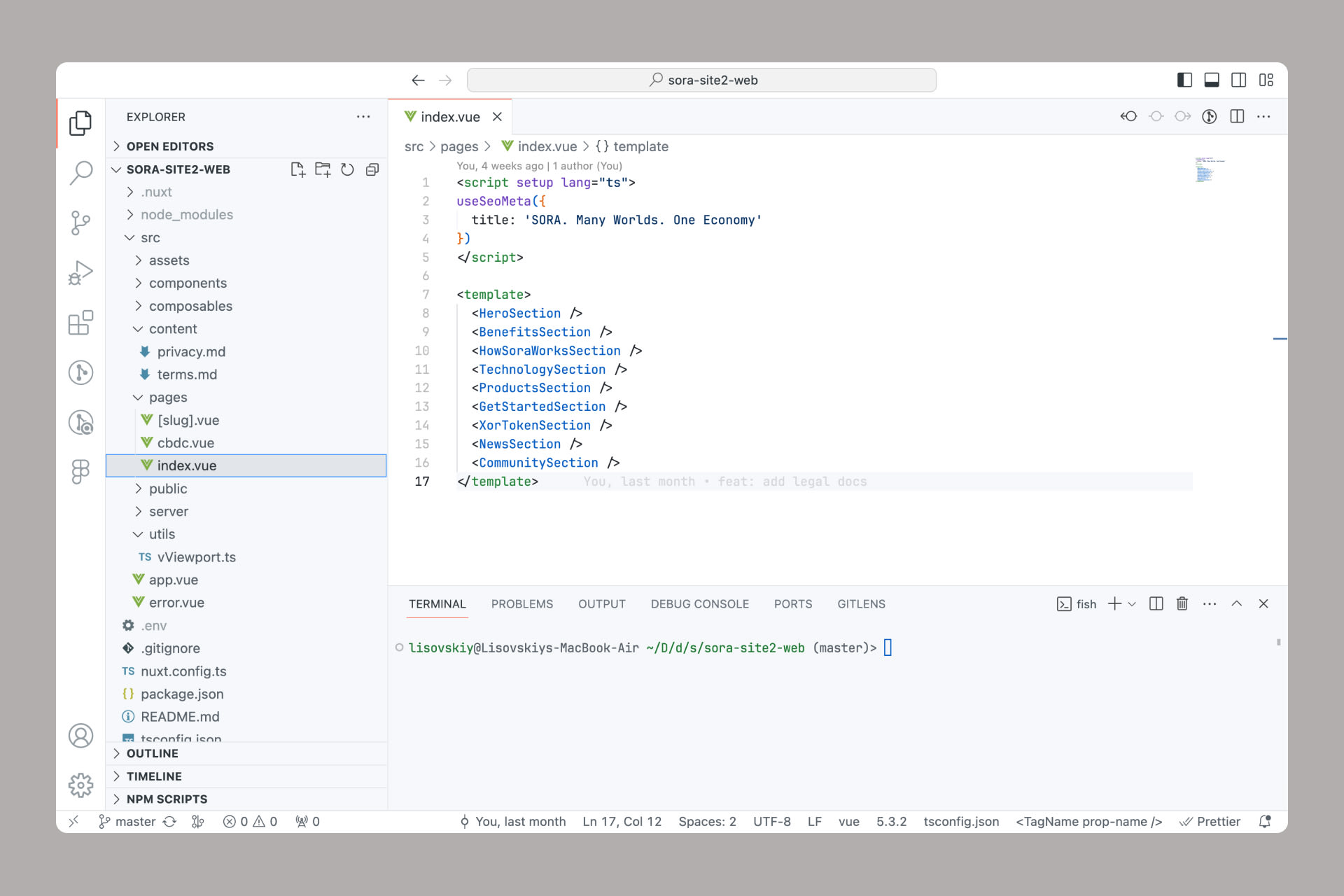1344x896 pixels.
Task: Click the code minimap preview
Action: [1210, 170]
